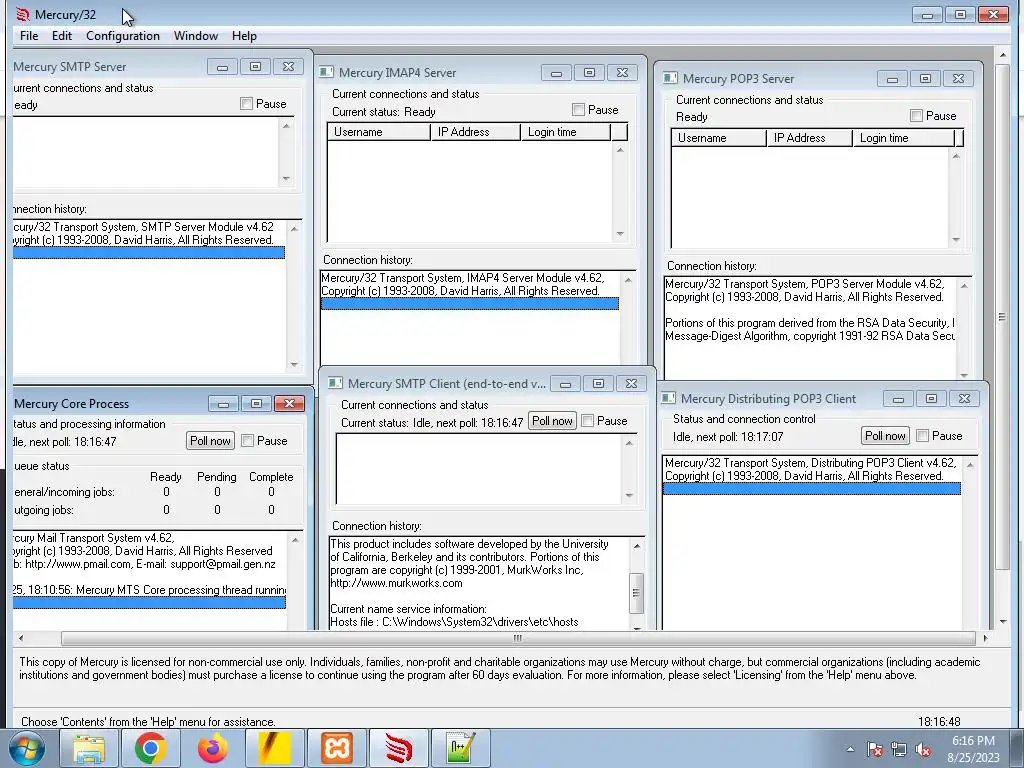
Task: Click the Distributing POP3 Client window icon
Action: point(668,398)
